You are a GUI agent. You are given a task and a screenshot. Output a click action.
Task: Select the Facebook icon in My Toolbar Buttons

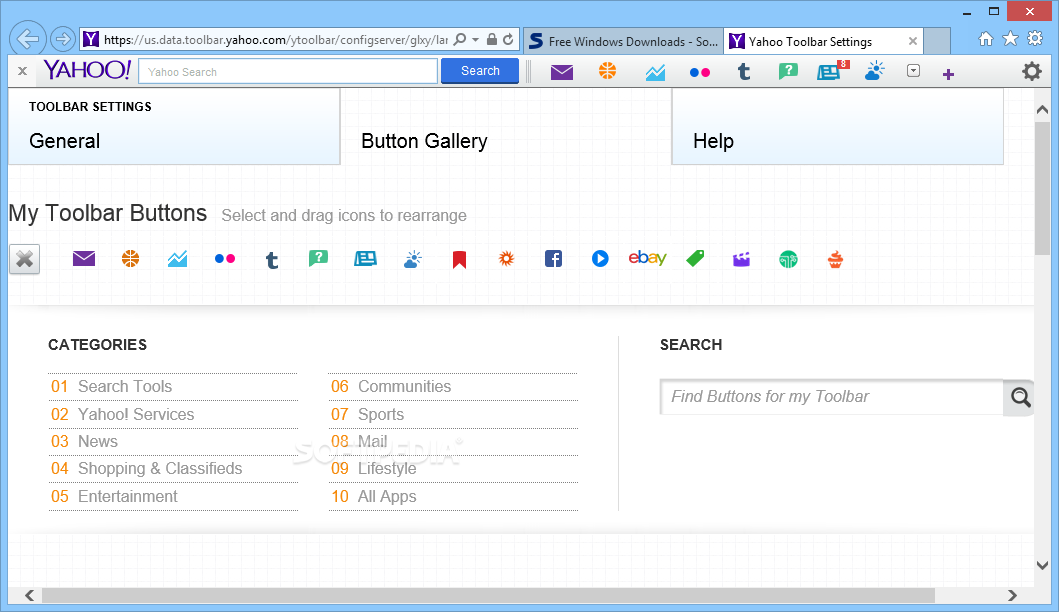point(553,259)
